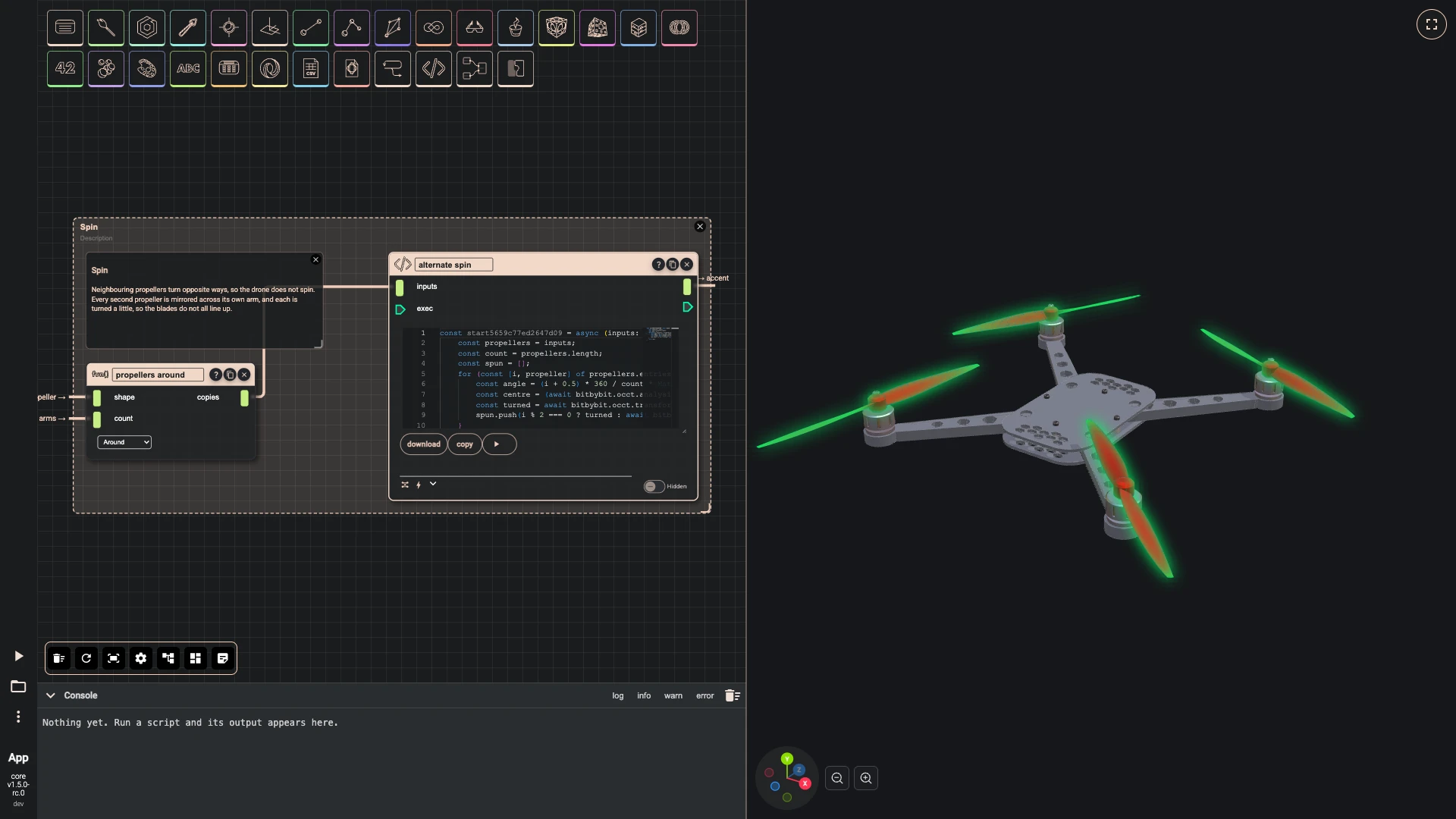
Task: Toggle the Hidden switch on alternate spin
Action: coord(654,487)
